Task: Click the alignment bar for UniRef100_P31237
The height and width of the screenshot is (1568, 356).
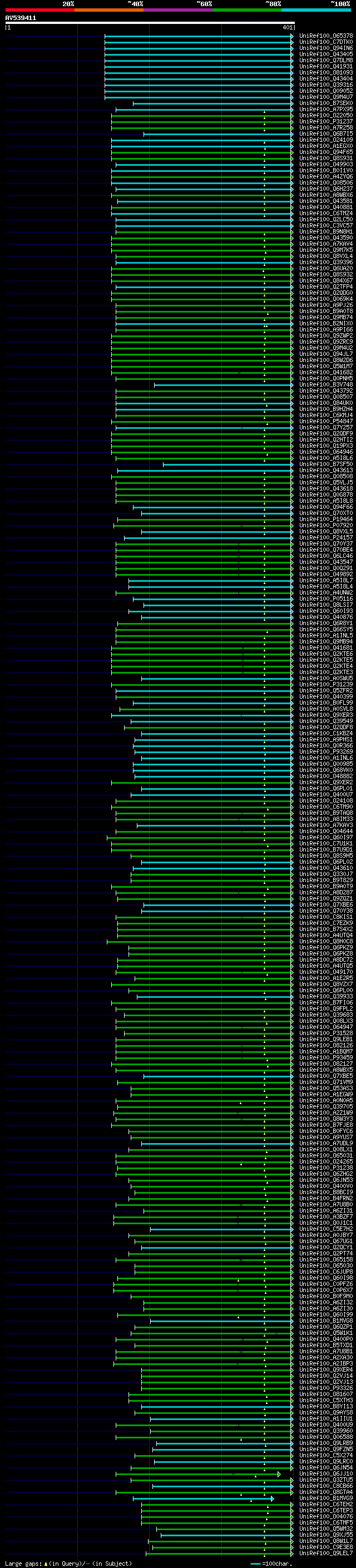Action: pyautogui.click(x=202, y=122)
